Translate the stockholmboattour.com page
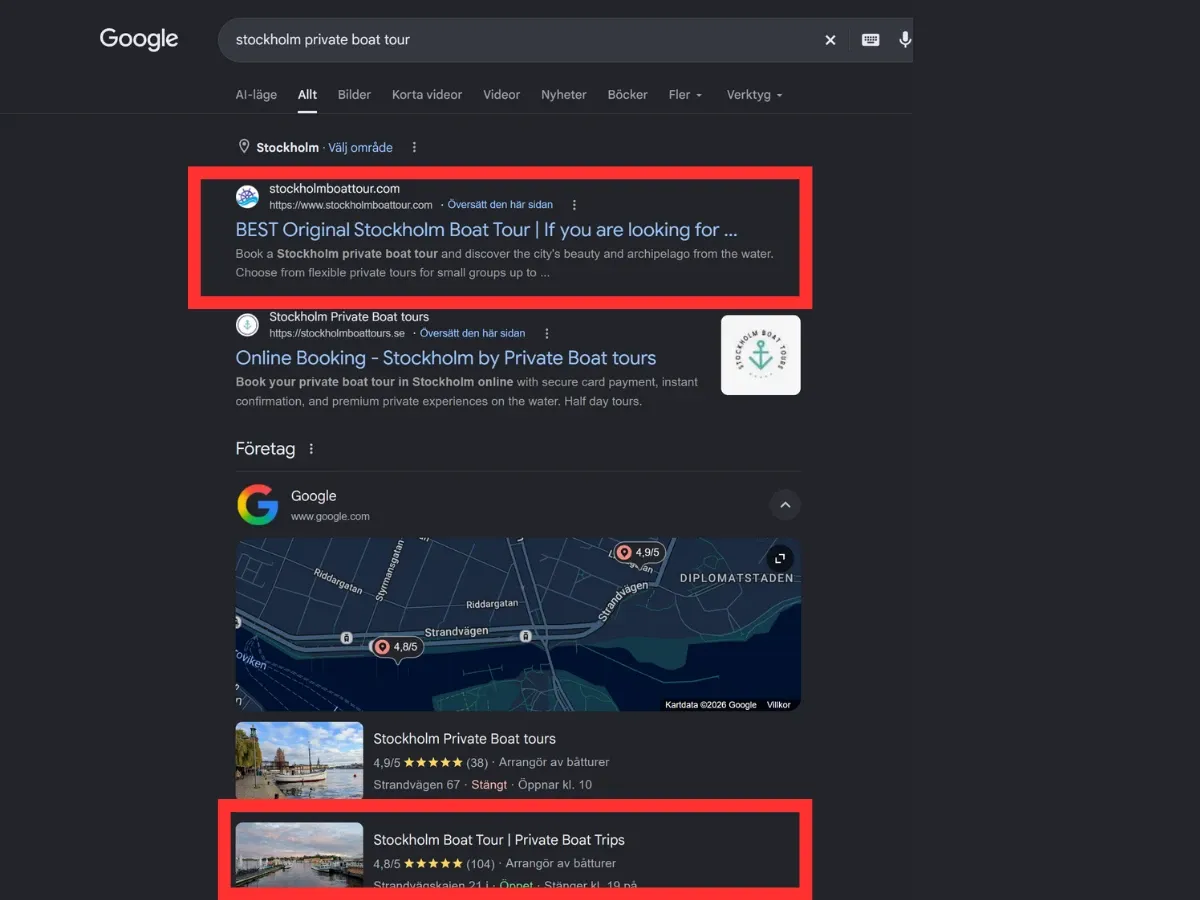 (x=500, y=205)
